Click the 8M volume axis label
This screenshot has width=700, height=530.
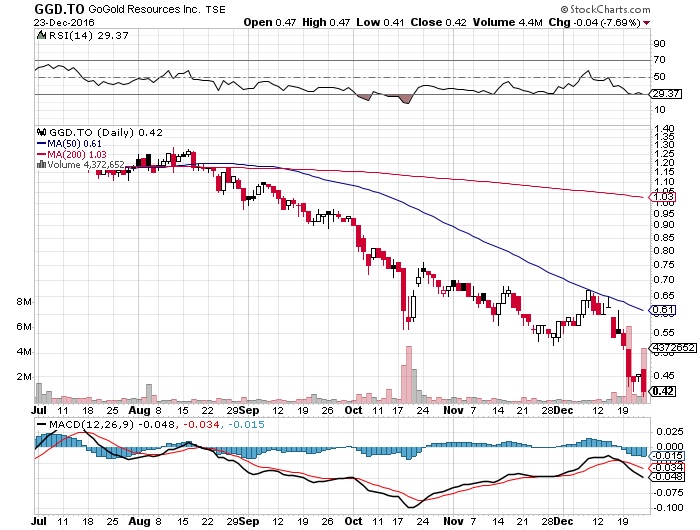pyautogui.click(x=24, y=302)
